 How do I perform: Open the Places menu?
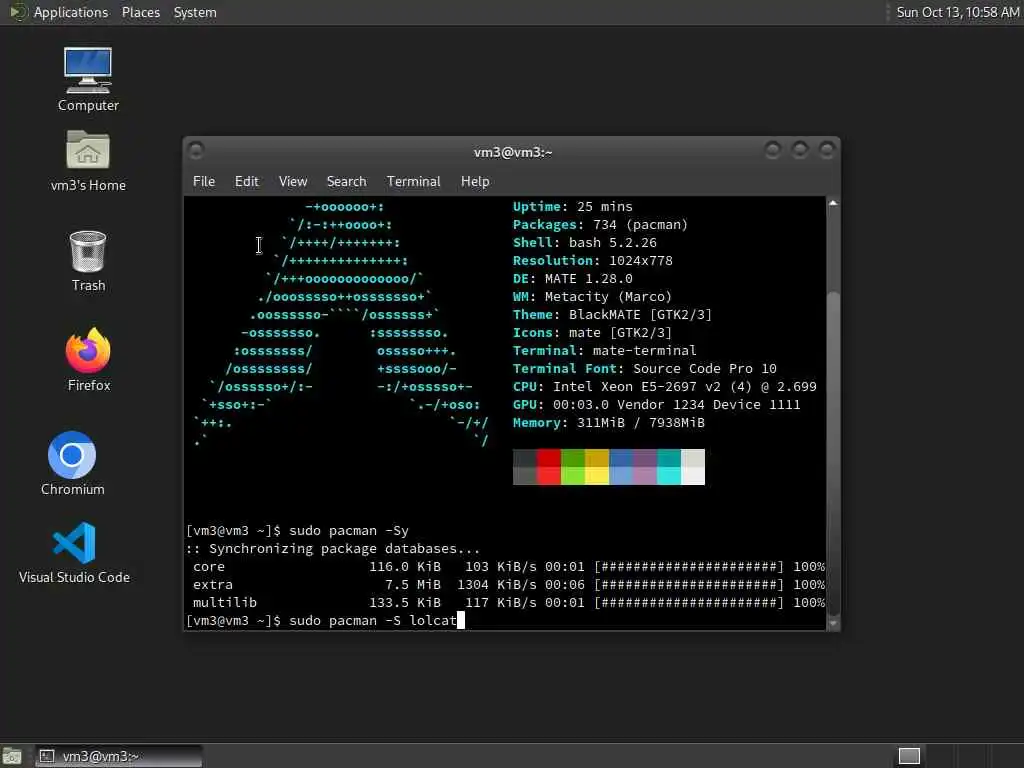click(x=140, y=12)
